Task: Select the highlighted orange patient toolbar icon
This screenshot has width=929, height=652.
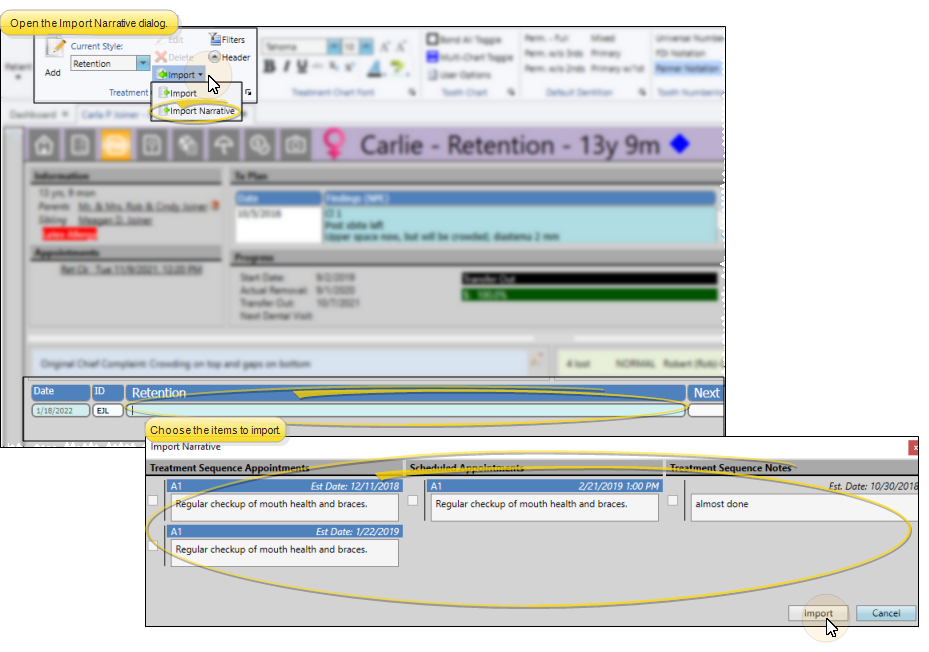Action: [114, 145]
